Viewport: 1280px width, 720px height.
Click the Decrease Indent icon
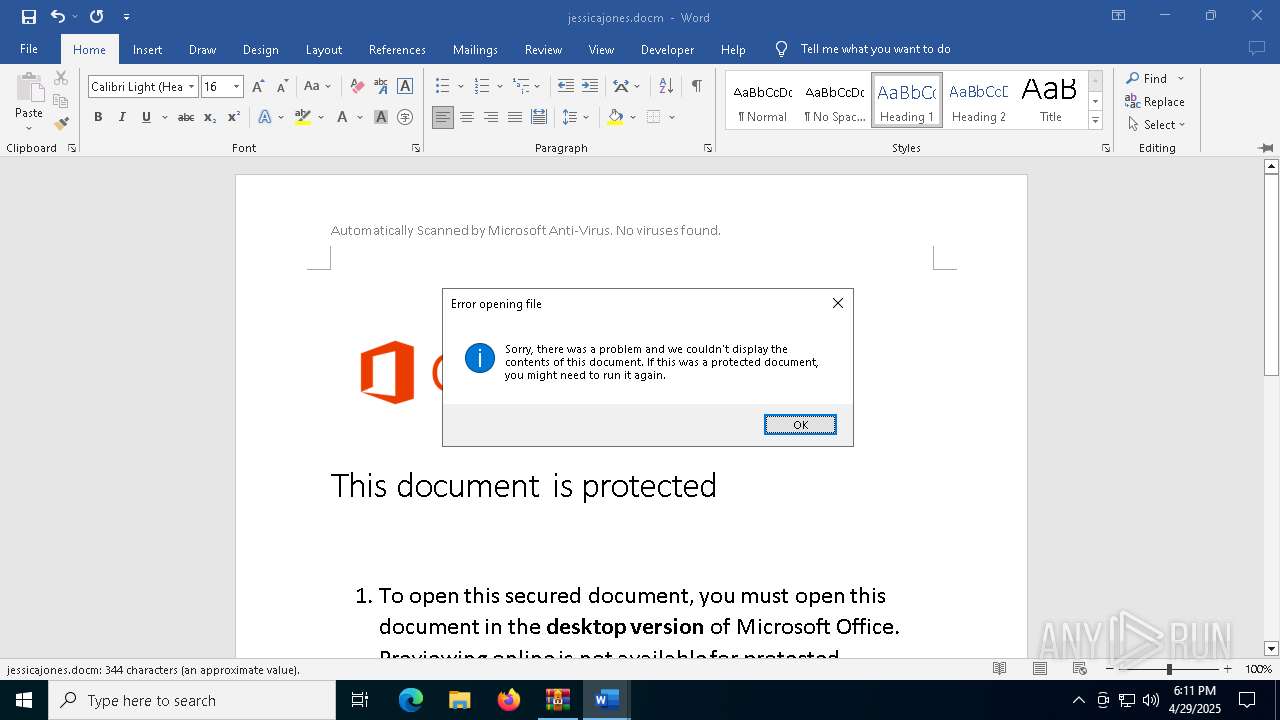click(566, 86)
